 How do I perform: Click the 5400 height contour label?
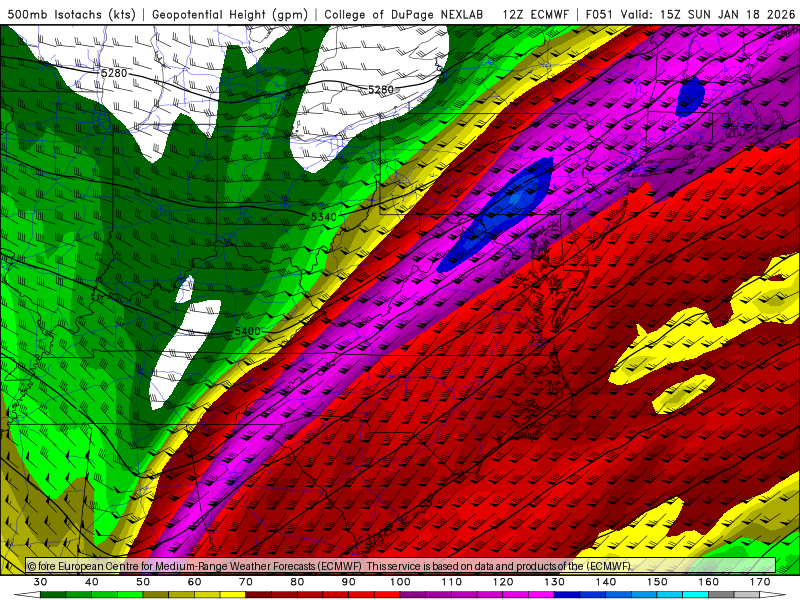point(247,331)
